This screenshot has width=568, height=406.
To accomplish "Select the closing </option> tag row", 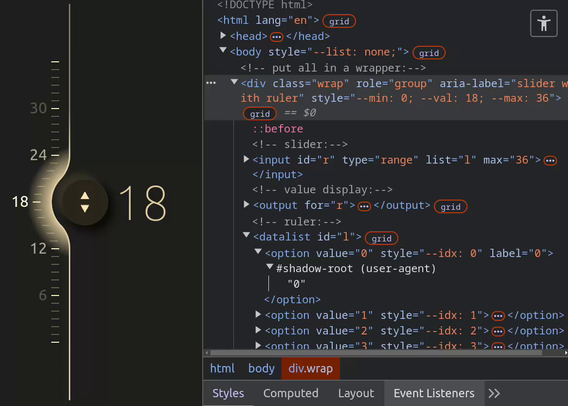I will (x=292, y=300).
